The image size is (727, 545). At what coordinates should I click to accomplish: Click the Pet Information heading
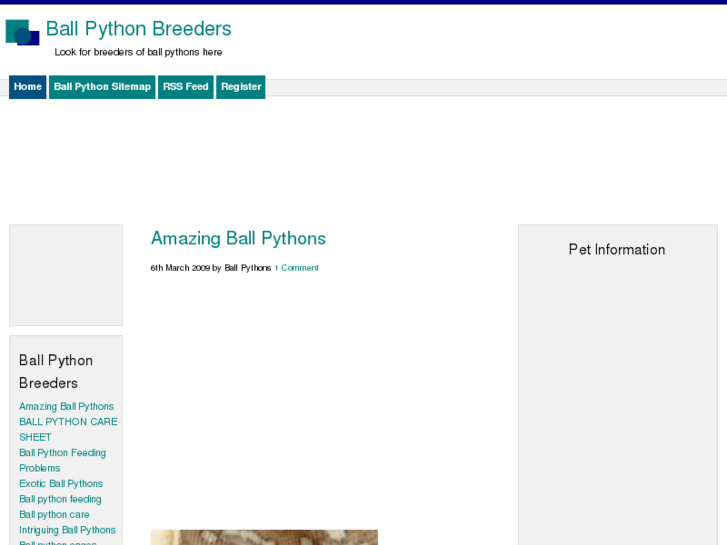point(617,250)
